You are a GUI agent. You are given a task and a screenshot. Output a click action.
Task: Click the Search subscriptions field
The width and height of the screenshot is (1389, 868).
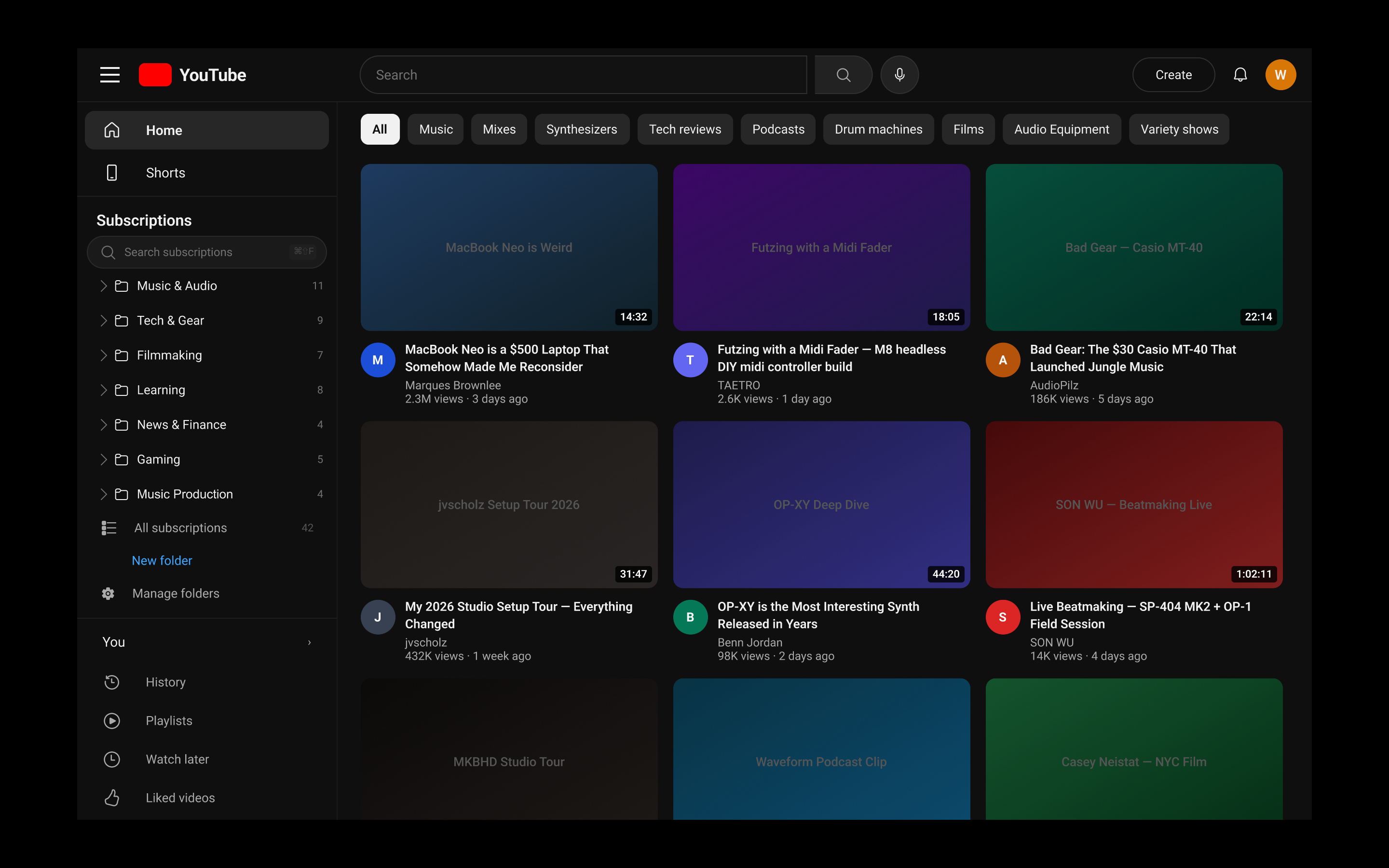coord(206,252)
